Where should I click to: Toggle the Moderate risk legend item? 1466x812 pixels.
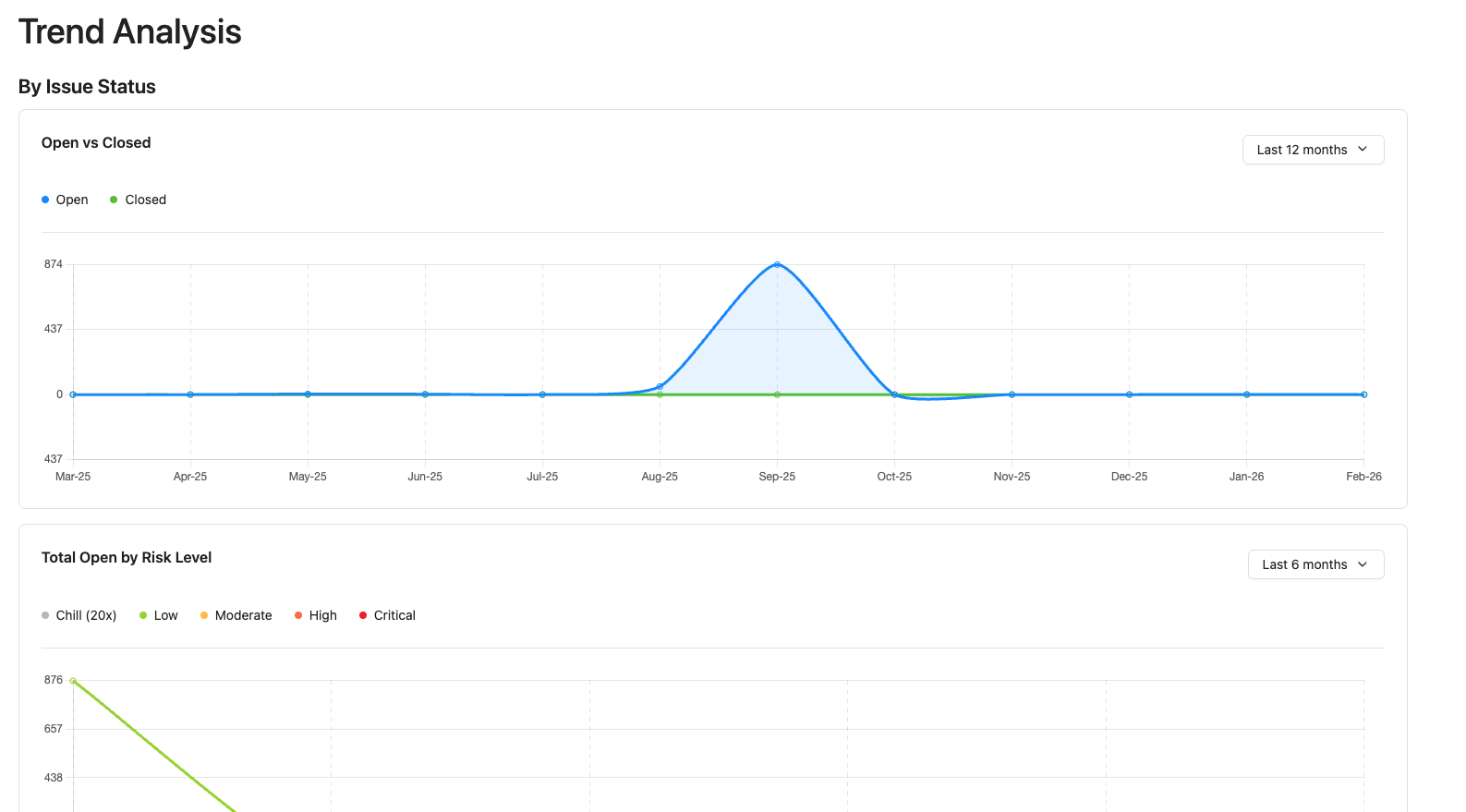click(236, 615)
